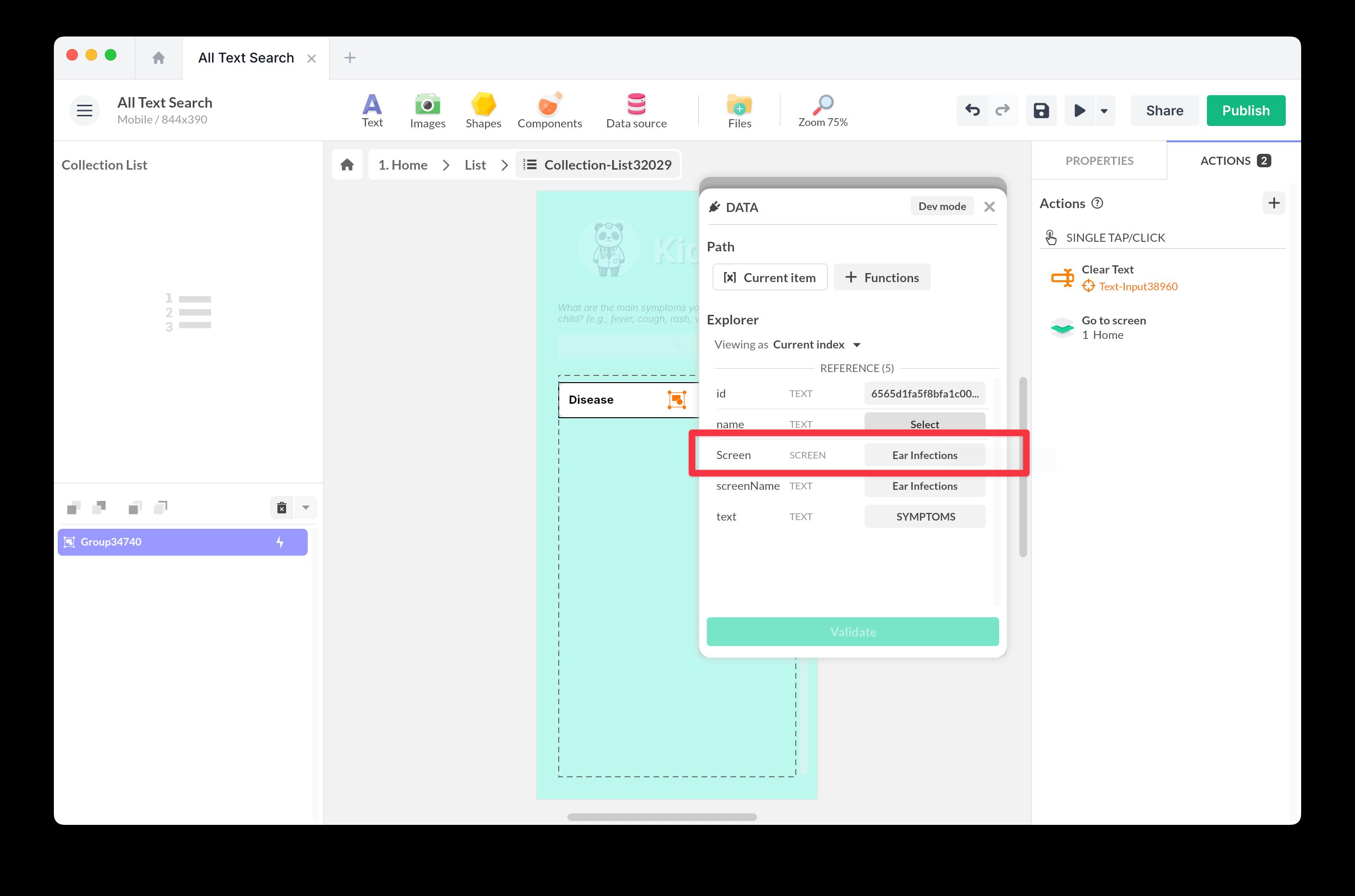The height and width of the screenshot is (896, 1355).
Task: Switch to the PROPERTIES tab
Action: click(x=1098, y=161)
